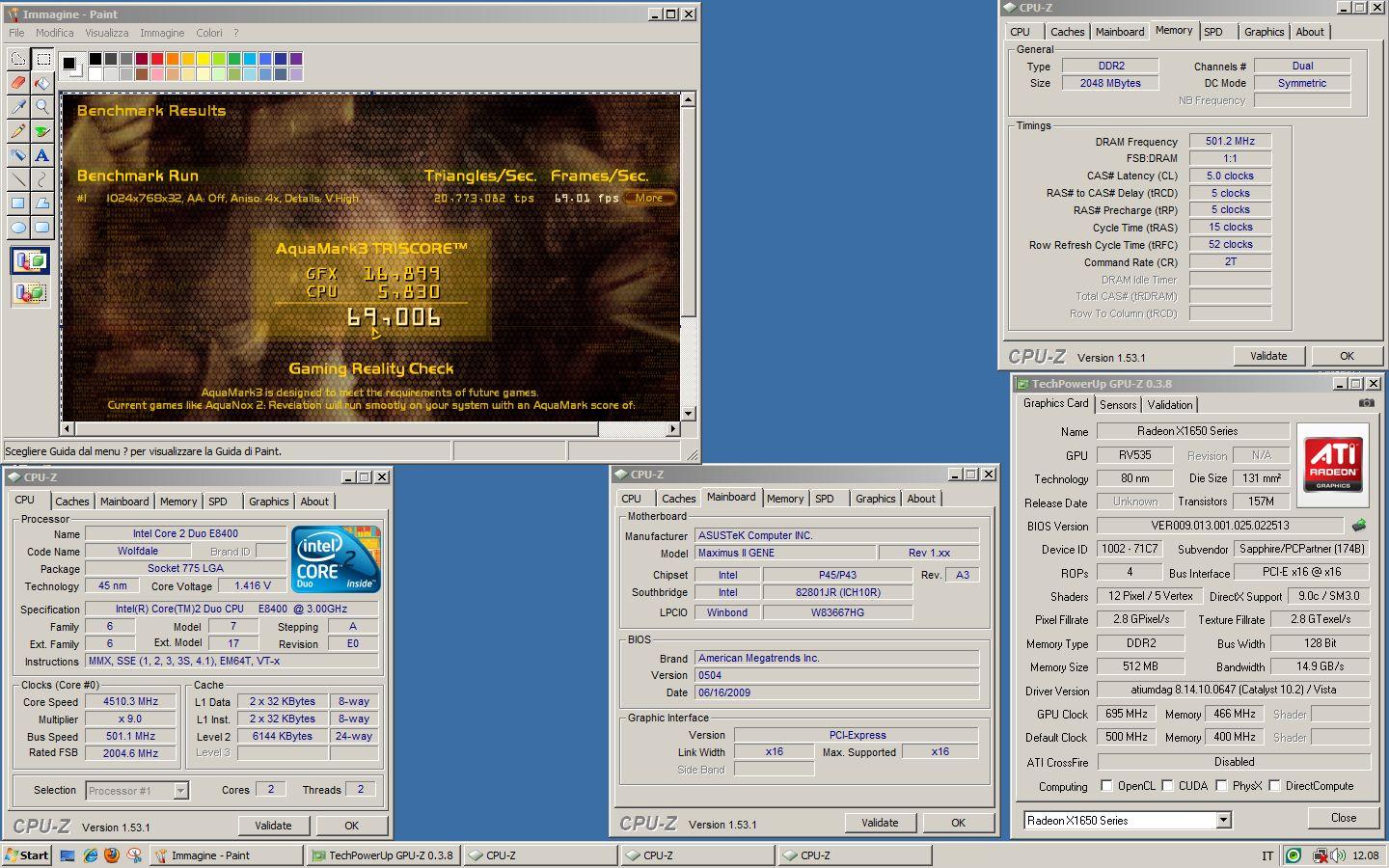The width and height of the screenshot is (1389, 868).
Task: Select the Rounded rectangle tool
Action: pos(42,228)
